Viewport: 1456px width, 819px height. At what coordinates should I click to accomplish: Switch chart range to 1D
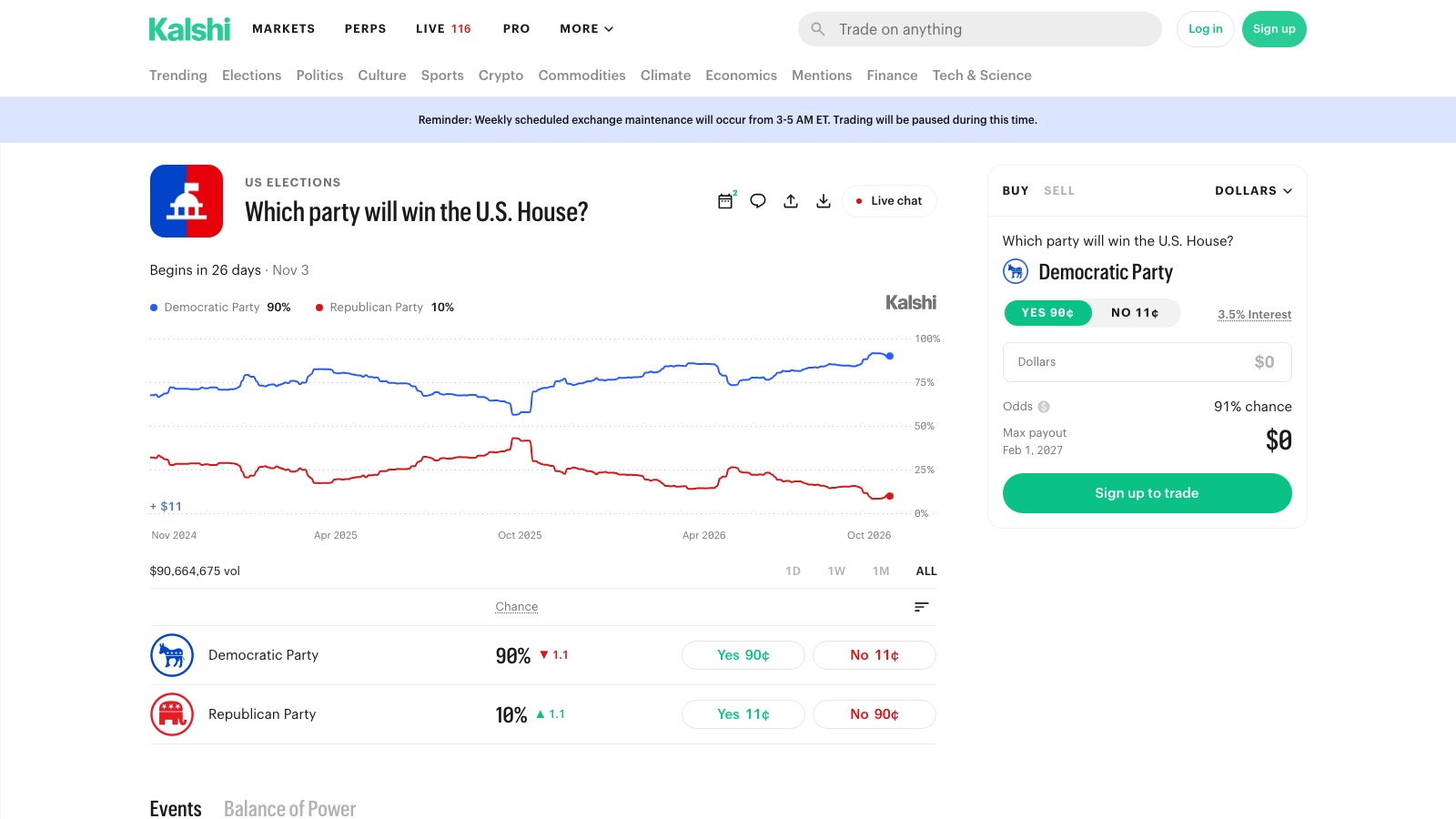pyautogui.click(x=793, y=571)
